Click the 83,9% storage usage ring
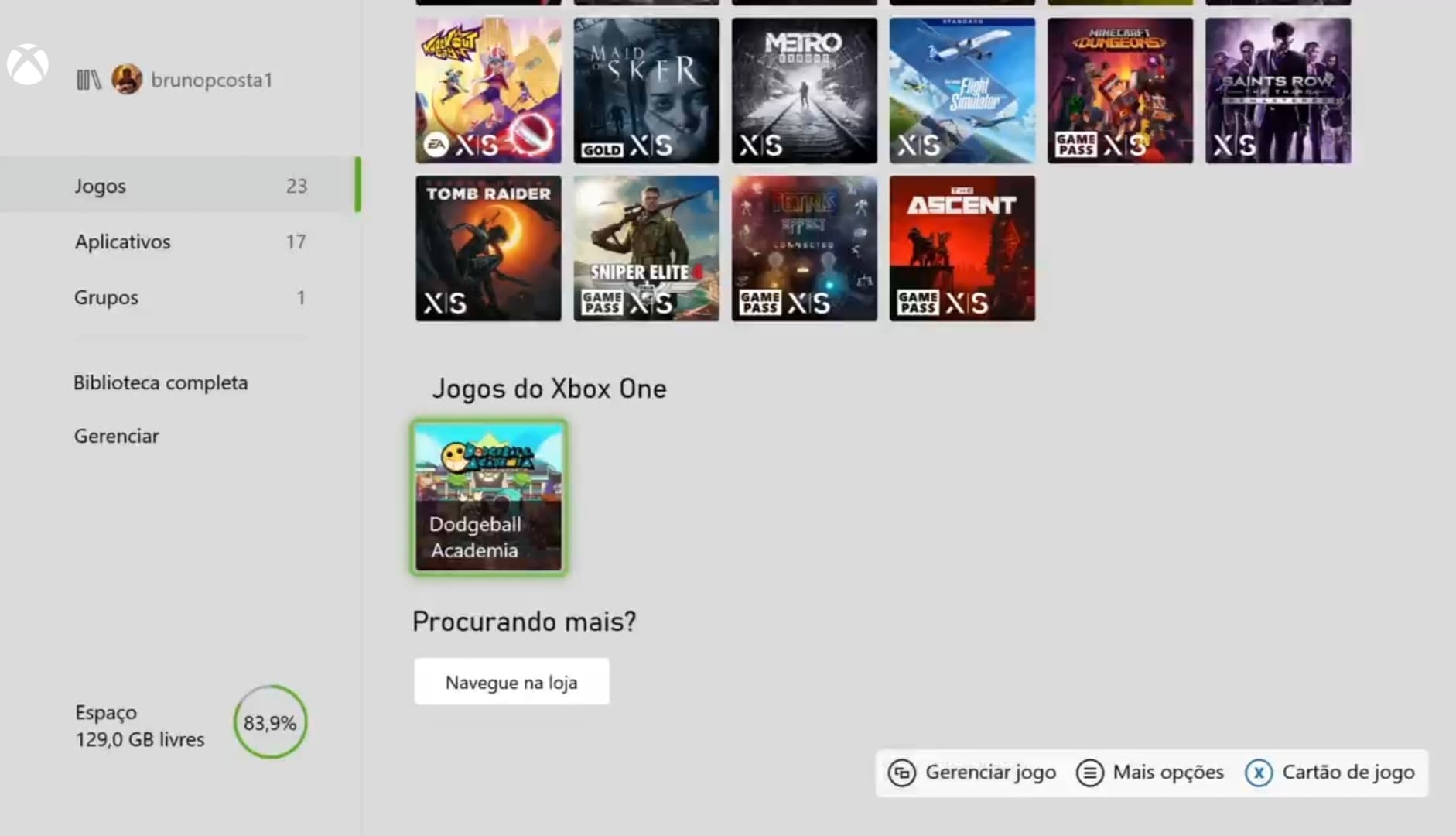1456x836 pixels. (x=270, y=722)
